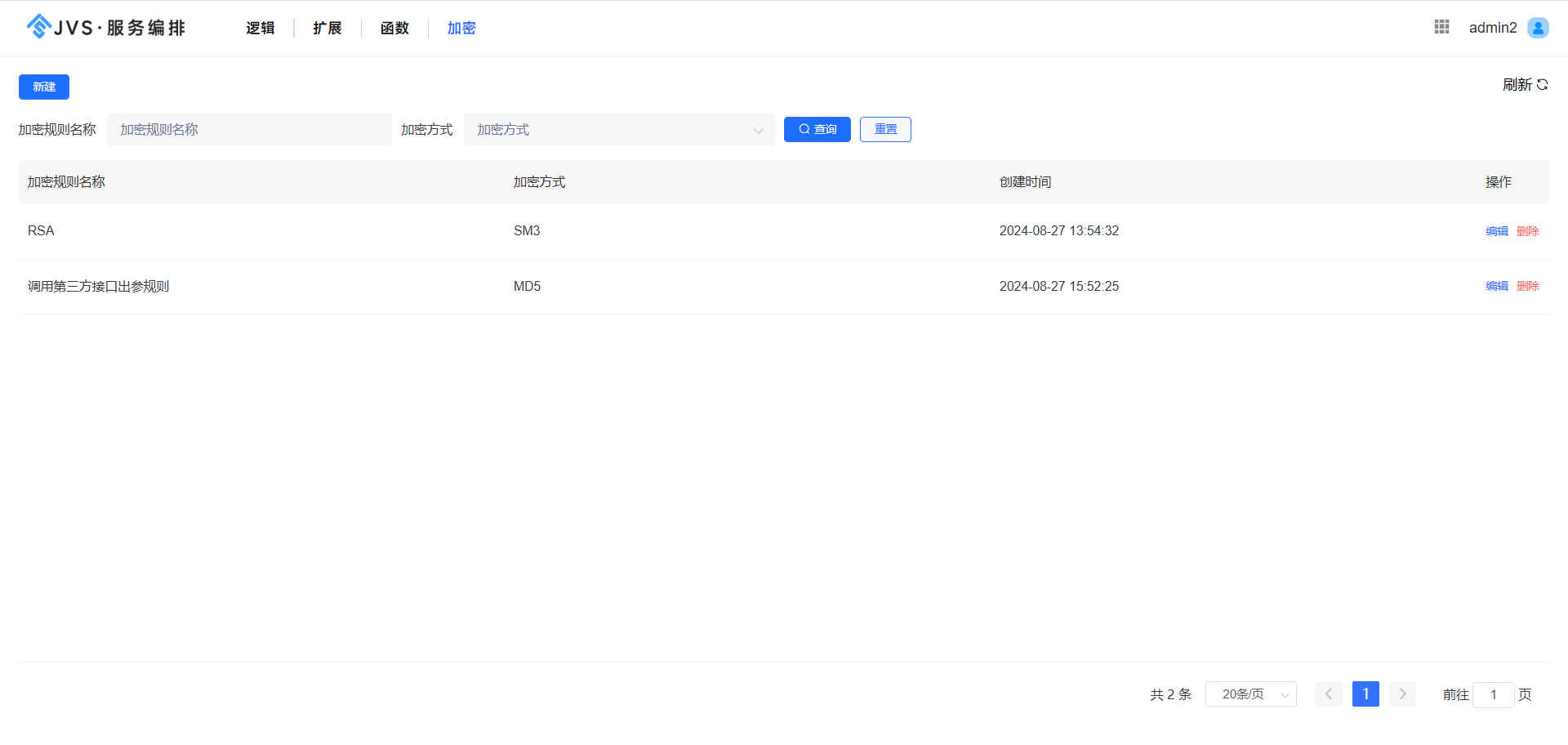
Task: Click the RSA rule name cell
Action: 41,231
